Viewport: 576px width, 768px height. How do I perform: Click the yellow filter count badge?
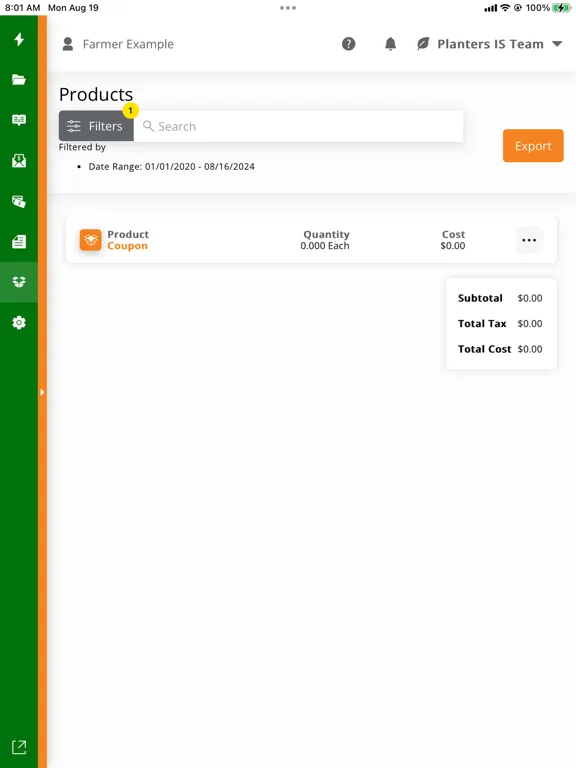[130, 110]
